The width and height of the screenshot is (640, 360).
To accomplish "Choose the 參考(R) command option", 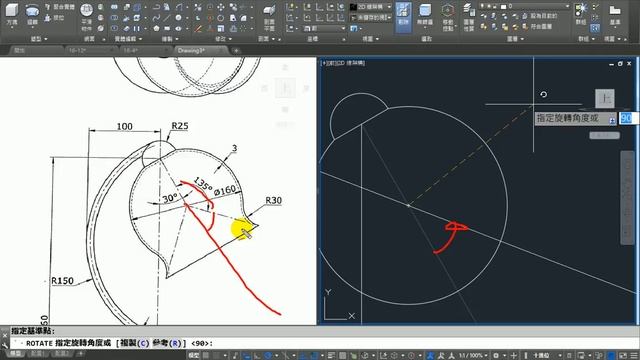I will (167, 343).
